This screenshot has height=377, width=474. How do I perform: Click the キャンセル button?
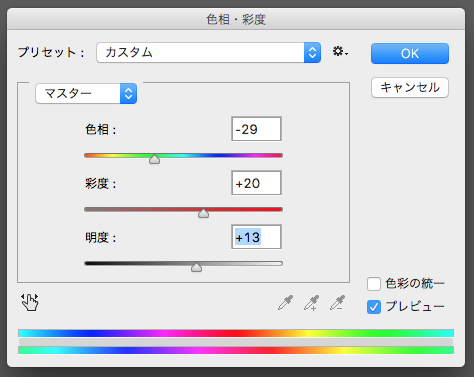410,87
